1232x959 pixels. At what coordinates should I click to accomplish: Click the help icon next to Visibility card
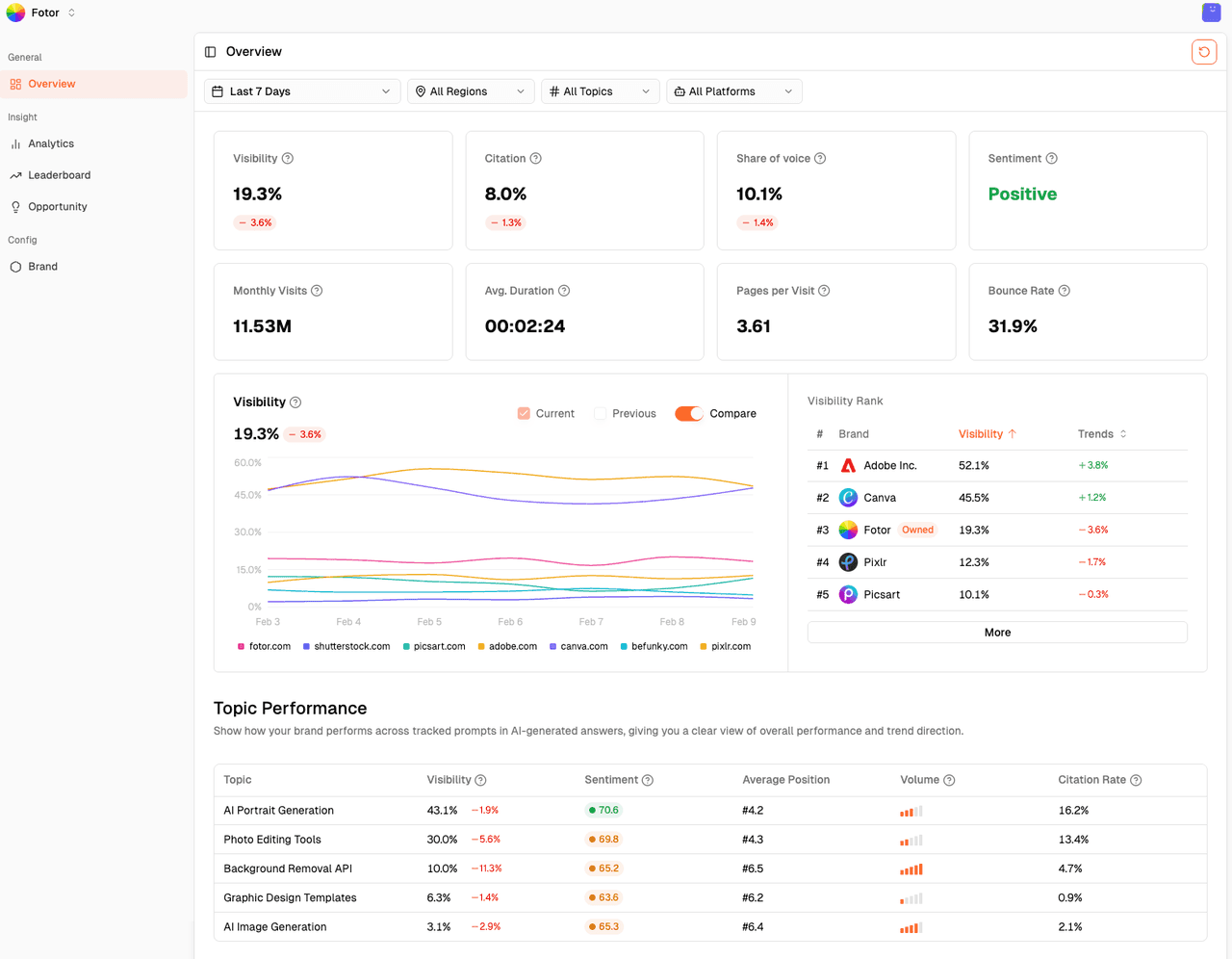(x=288, y=159)
